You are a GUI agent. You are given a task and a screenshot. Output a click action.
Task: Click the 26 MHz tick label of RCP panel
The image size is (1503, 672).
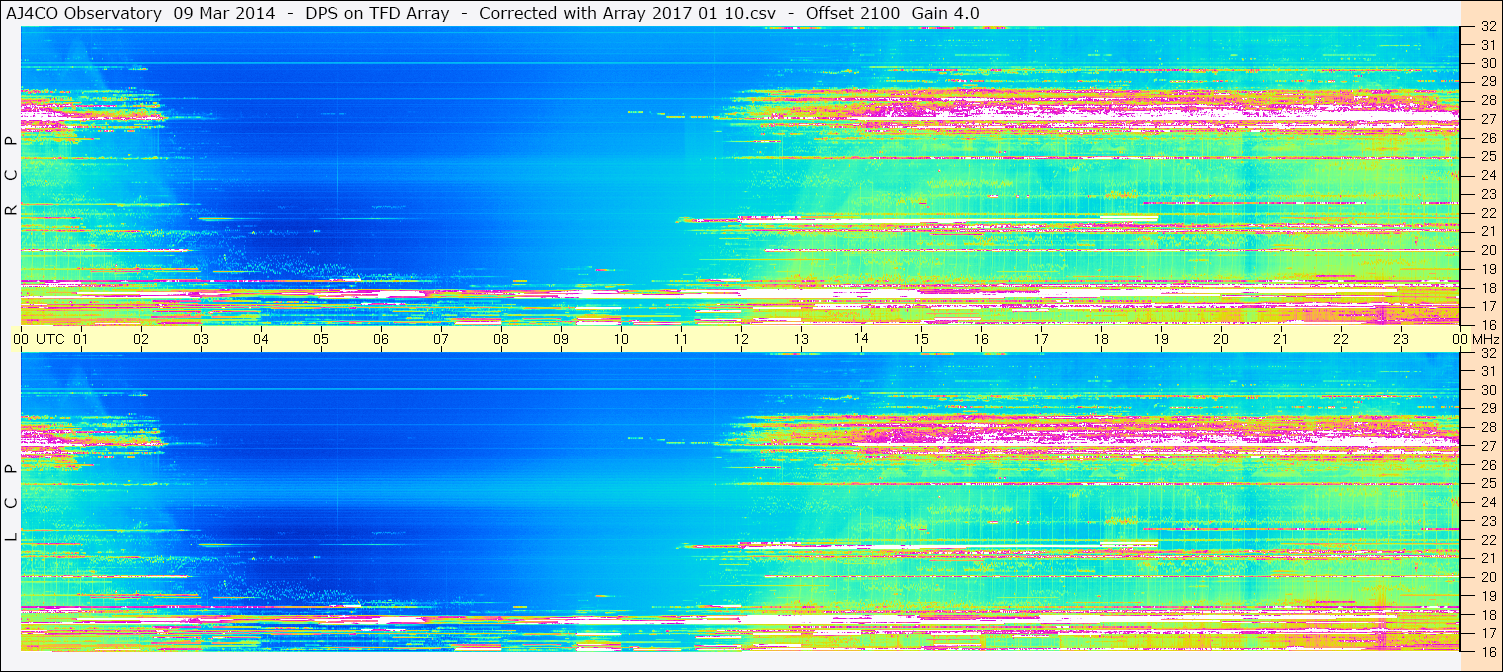click(1487, 138)
